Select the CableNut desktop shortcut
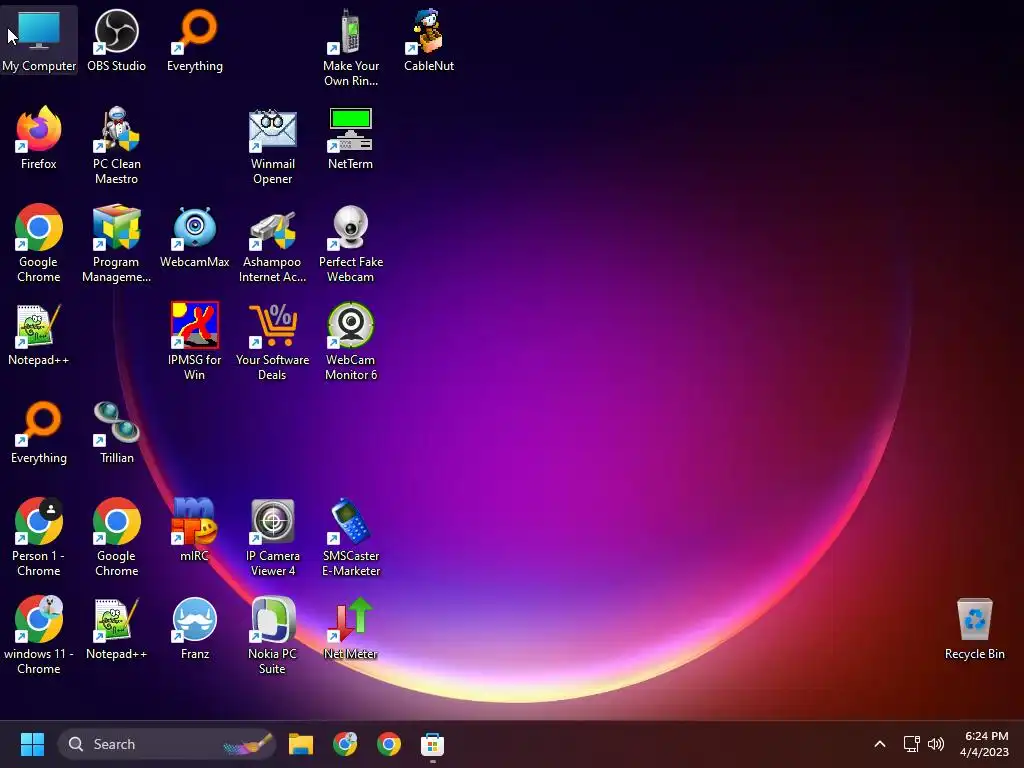Image resolution: width=1024 pixels, height=768 pixels. 429,40
